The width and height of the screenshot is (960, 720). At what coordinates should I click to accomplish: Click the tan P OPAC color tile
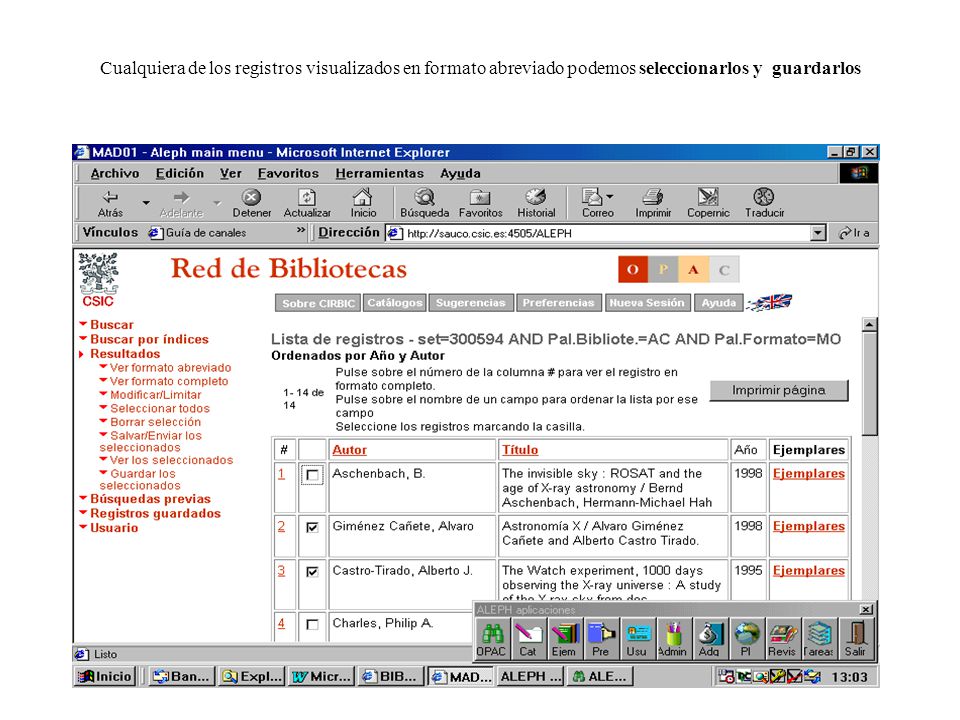pos(663,269)
